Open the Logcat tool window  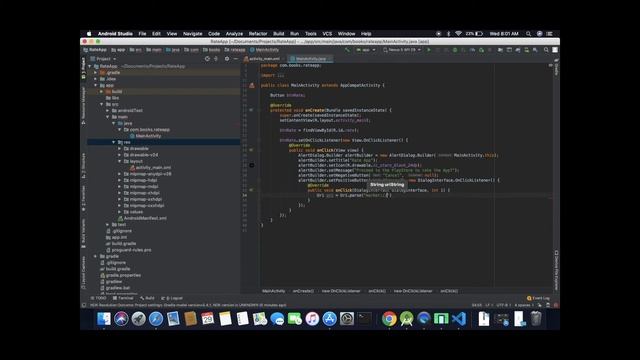coord(172,298)
